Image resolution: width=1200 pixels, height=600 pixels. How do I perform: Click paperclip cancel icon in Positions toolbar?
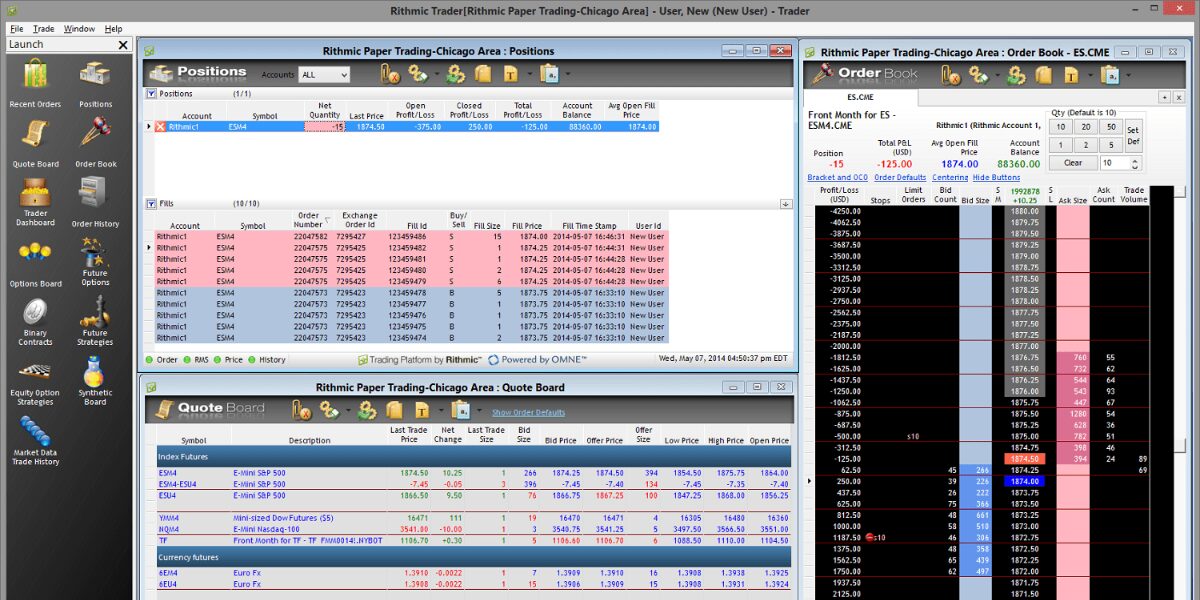pyautogui.click(x=390, y=73)
